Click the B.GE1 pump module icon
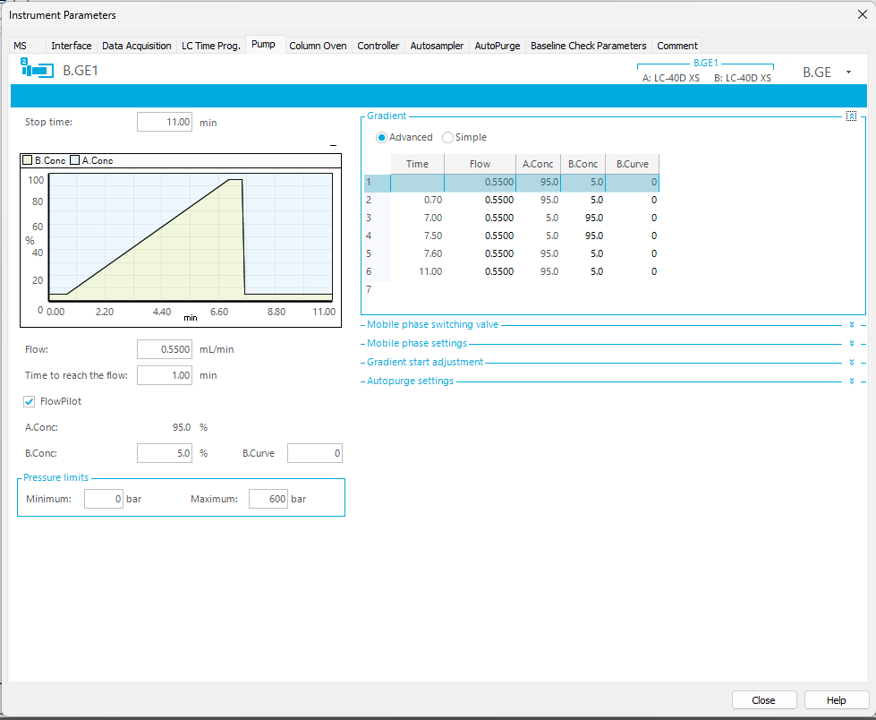Image resolution: width=876 pixels, height=720 pixels. pyautogui.click(x=38, y=70)
